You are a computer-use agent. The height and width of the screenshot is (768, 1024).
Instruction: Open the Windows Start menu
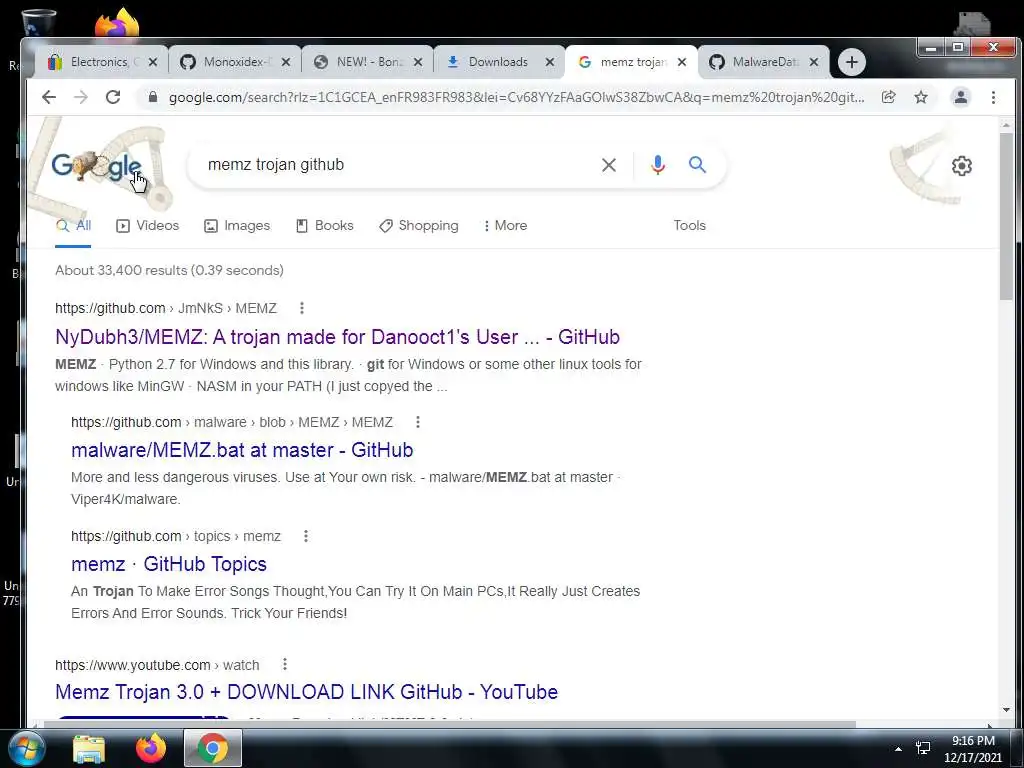point(26,748)
